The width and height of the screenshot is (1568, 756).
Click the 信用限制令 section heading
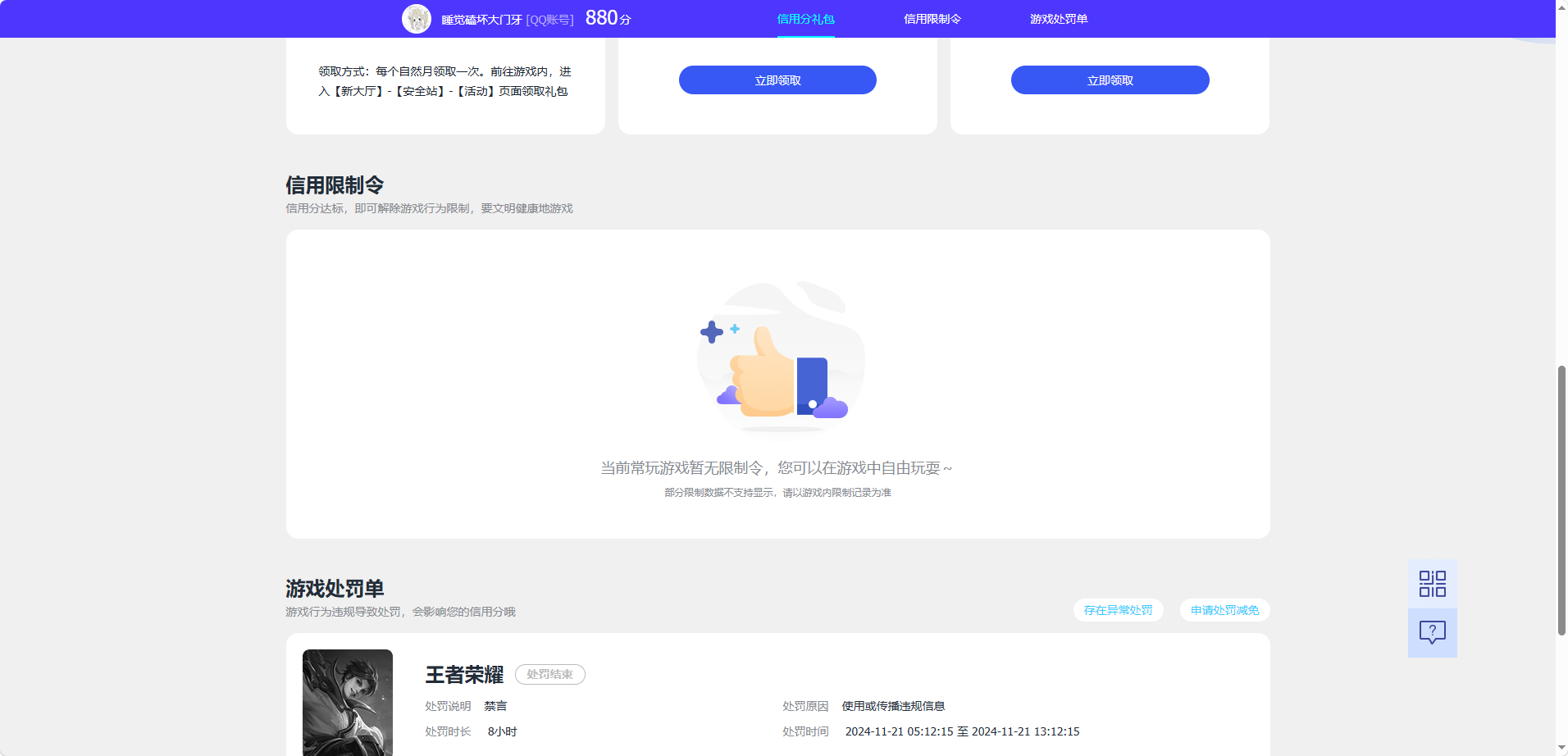[335, 185]
